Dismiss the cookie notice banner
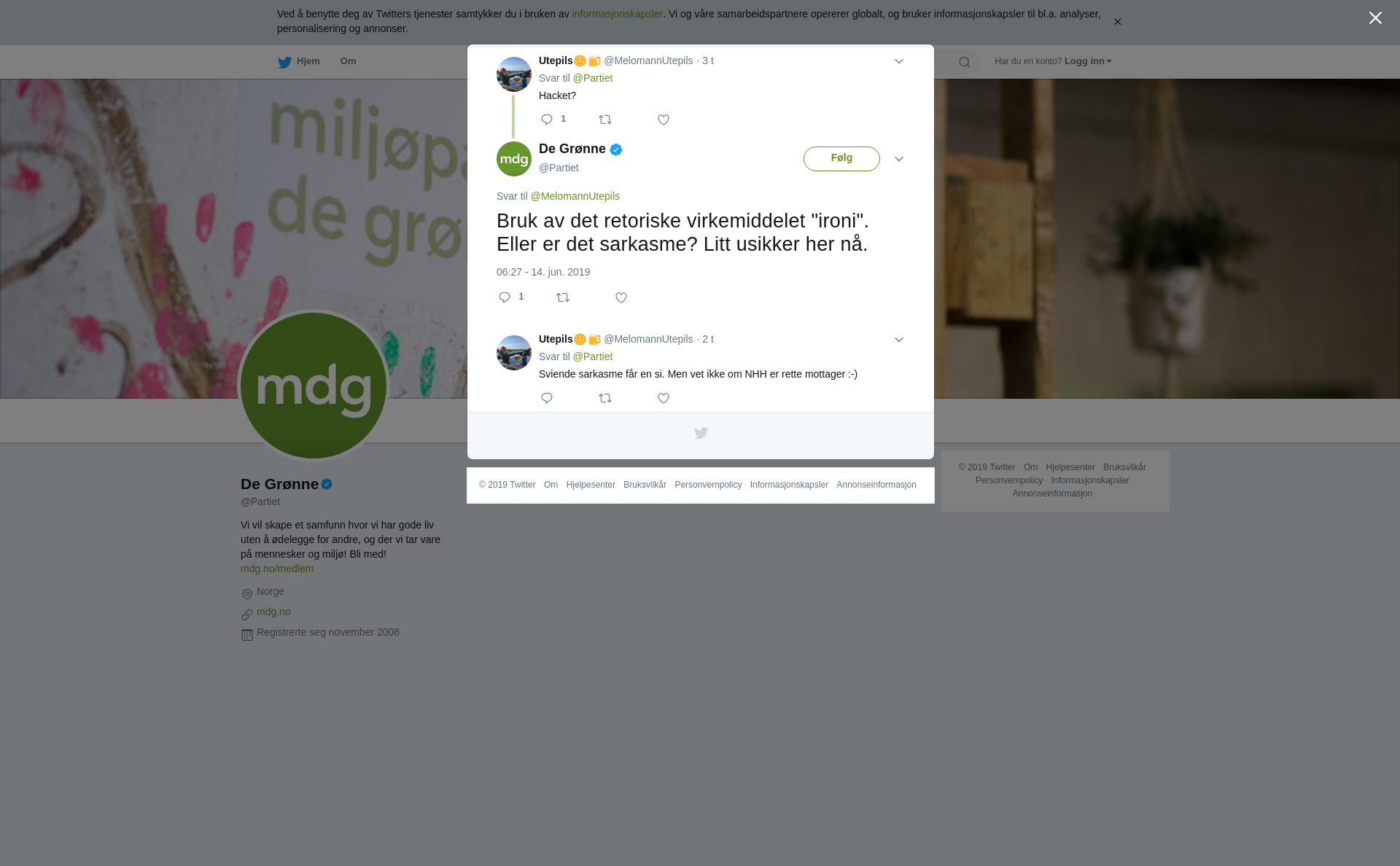 point(1117,22)
